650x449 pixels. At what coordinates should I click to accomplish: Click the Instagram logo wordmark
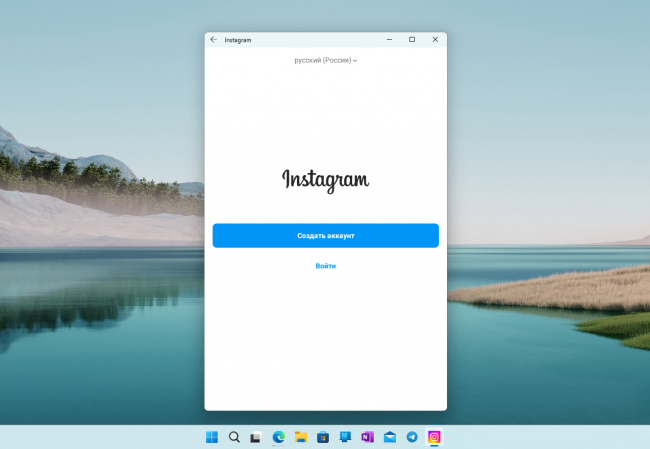325,180
